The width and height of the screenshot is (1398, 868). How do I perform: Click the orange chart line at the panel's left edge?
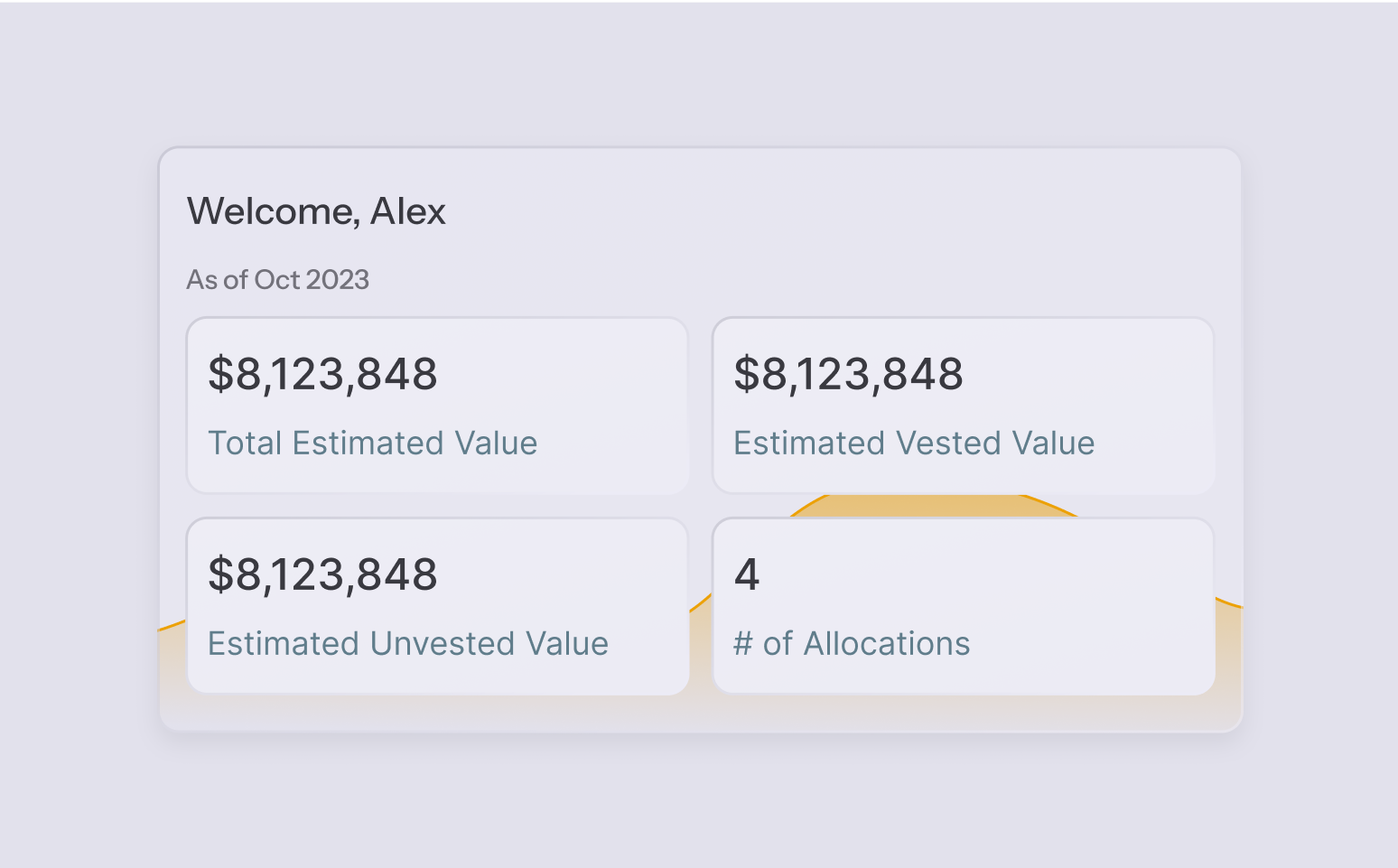click(172, 624)
